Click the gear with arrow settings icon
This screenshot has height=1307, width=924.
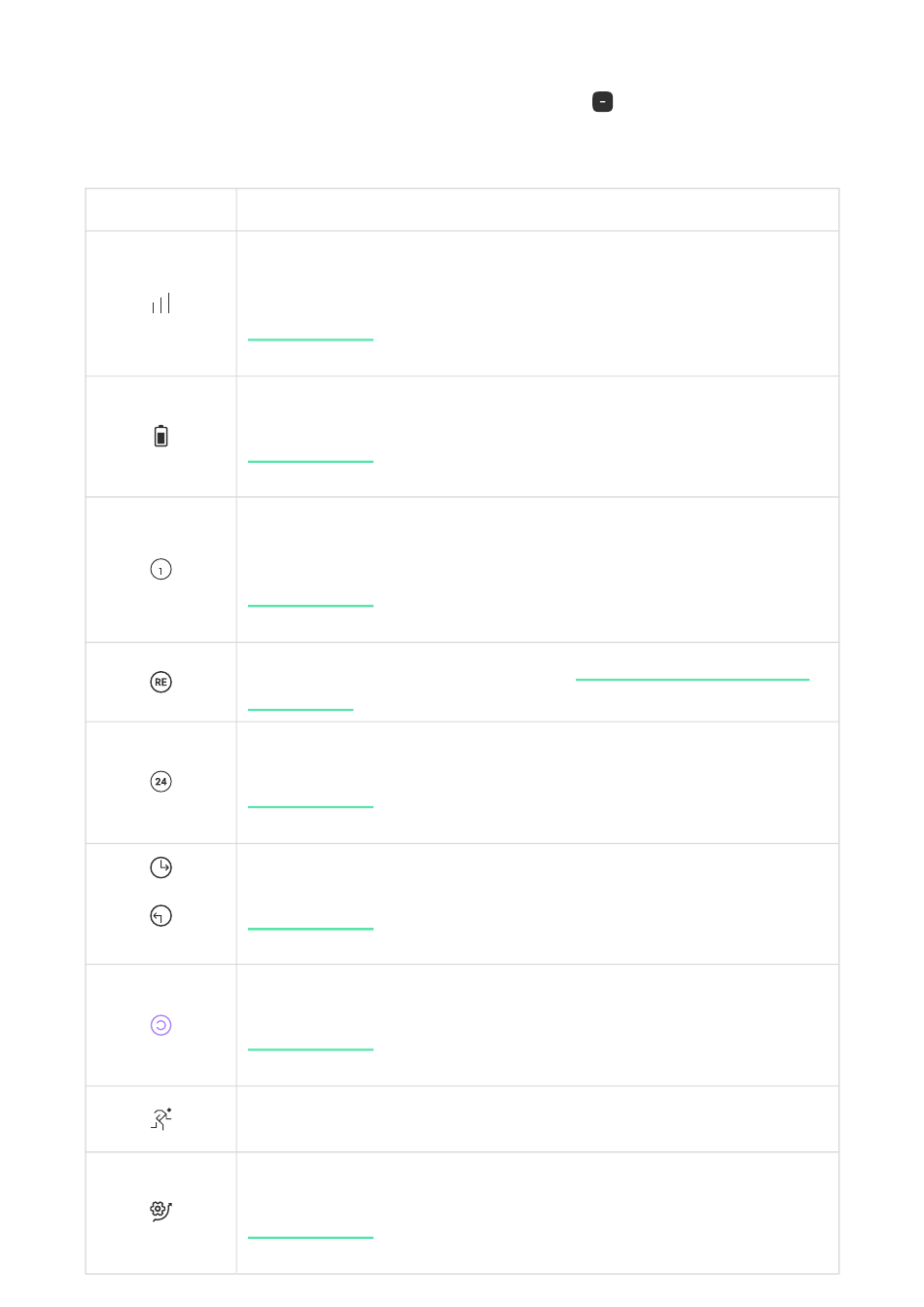[x=161, y=1211]
